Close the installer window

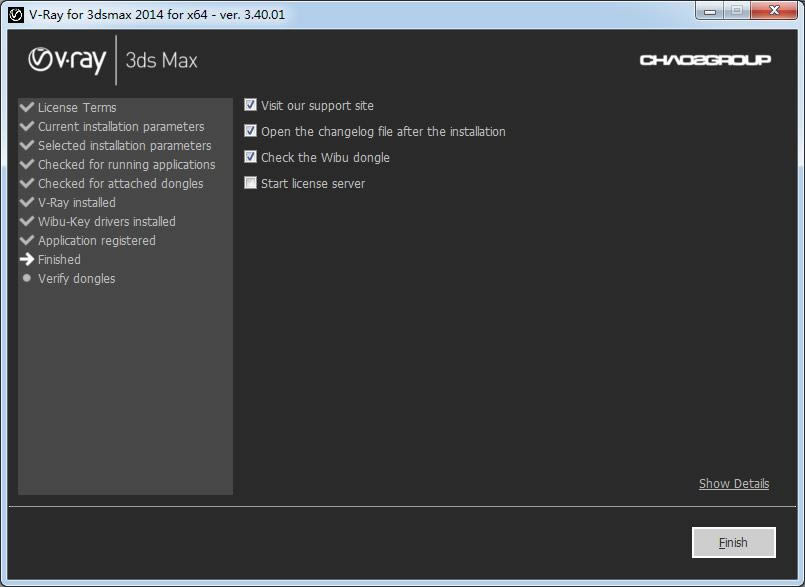[x=774, y=10]
